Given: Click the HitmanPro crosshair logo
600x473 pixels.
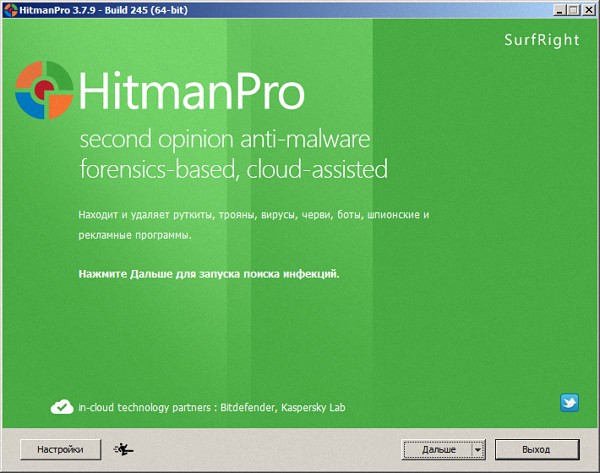Looking at the screenshot, I should pos(44,91).
